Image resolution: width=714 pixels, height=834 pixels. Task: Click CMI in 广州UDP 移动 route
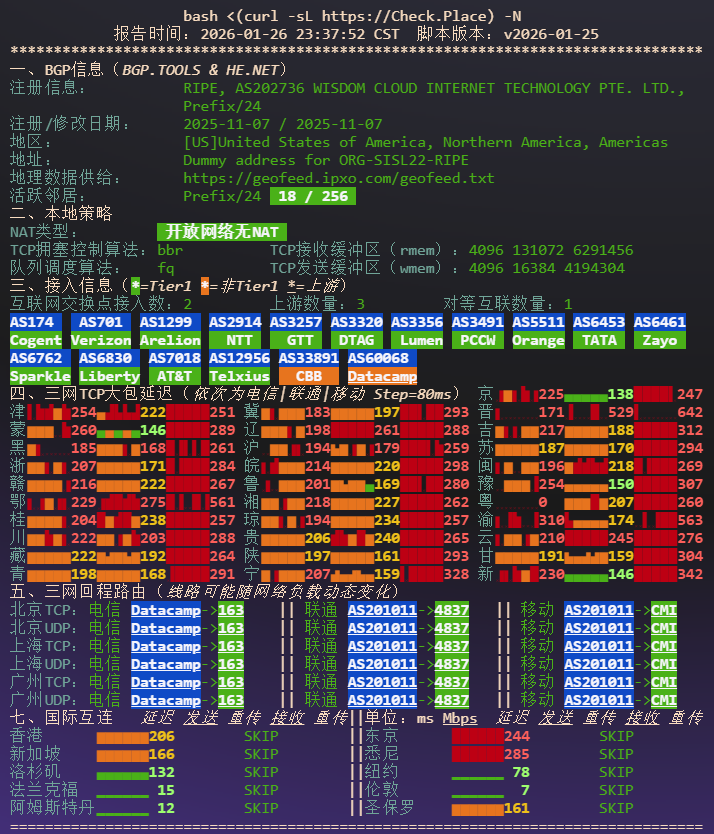point(664,700)
